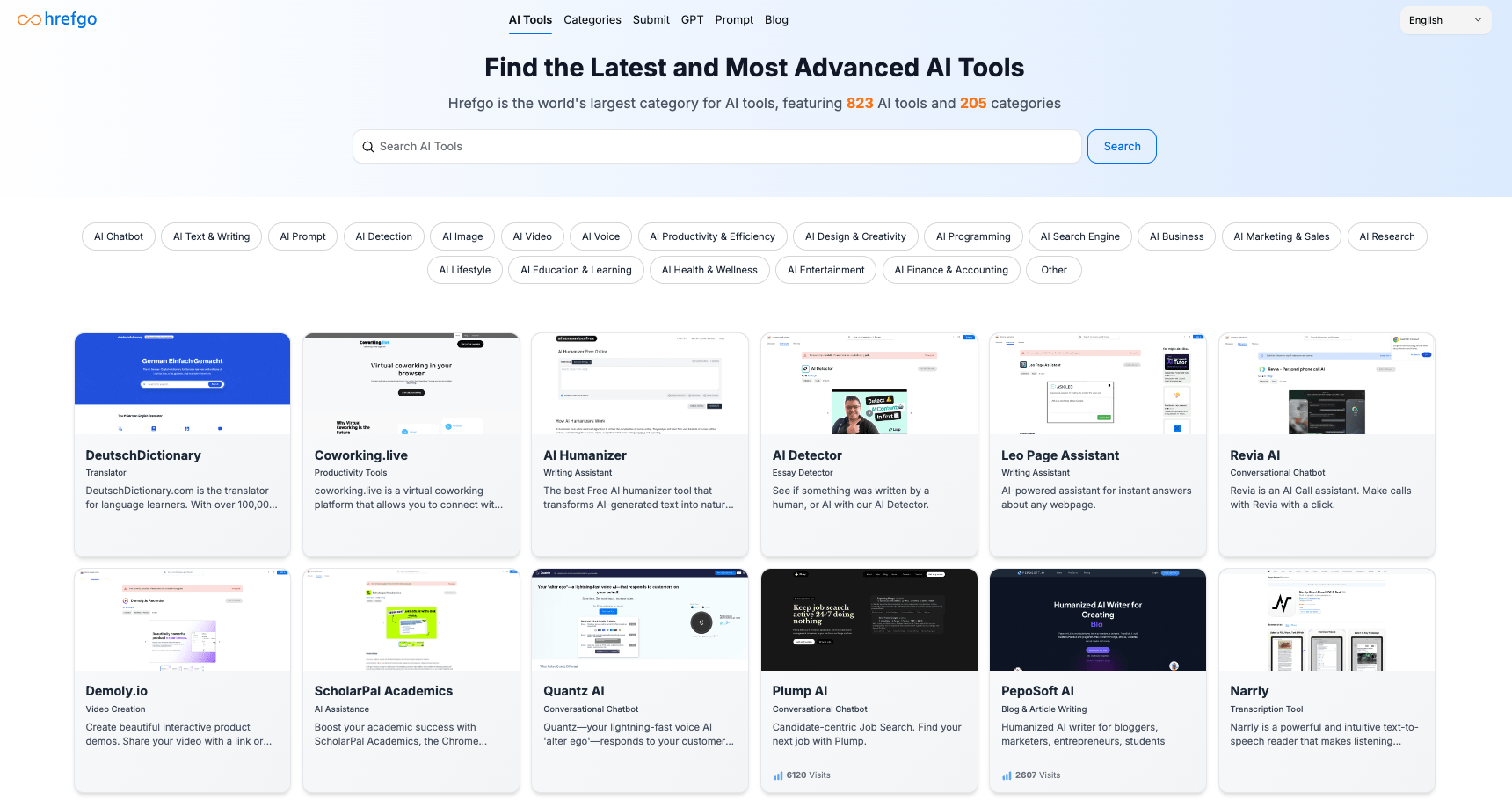Open the AI Tools nav tab
The height and width of the screenshot is (800, 1512).
[x=530, y=19]
